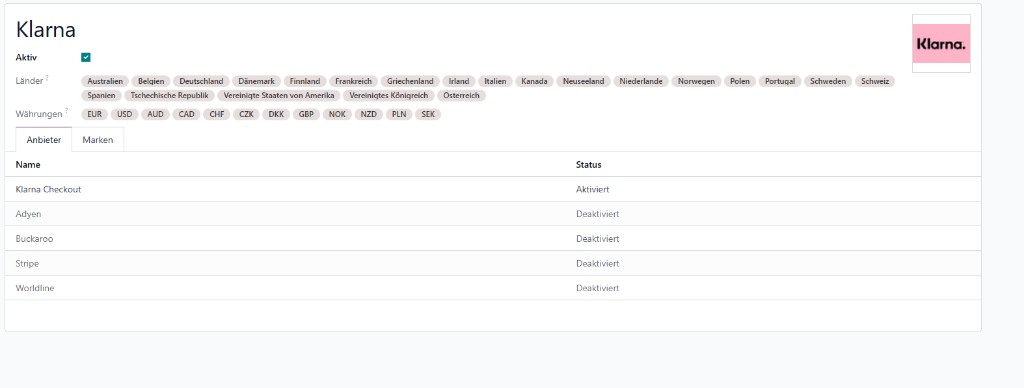This screenshot has width=1024, height=388.
Task: Select the Anbieter tab
Action: (44, 140)
